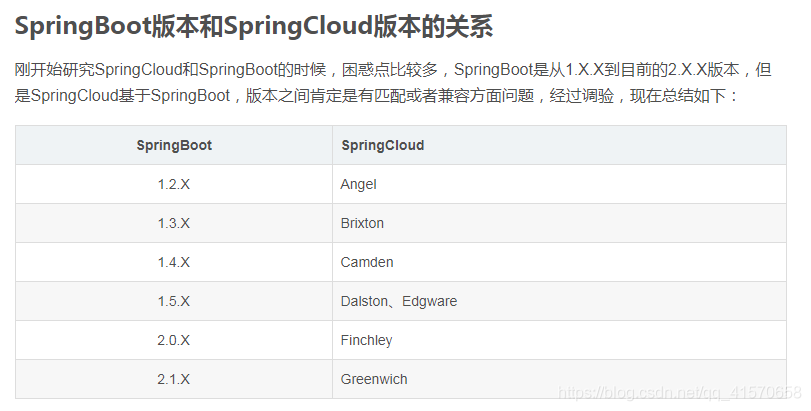Click the 1.5.X version cell
The height and width of the screenshot is (411, 811).
tap(174, 301)
